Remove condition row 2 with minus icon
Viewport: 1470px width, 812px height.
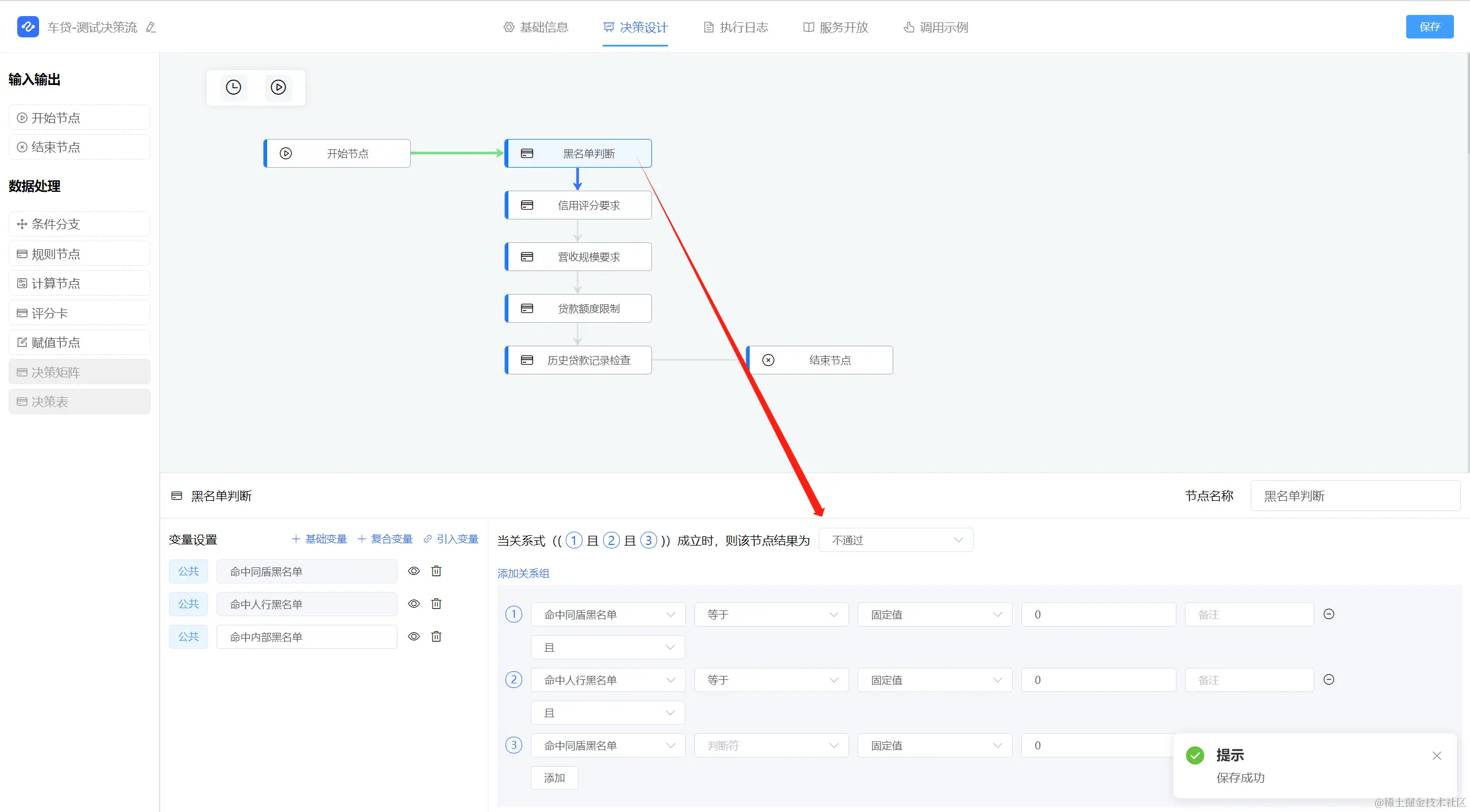tap(1328, 679)
